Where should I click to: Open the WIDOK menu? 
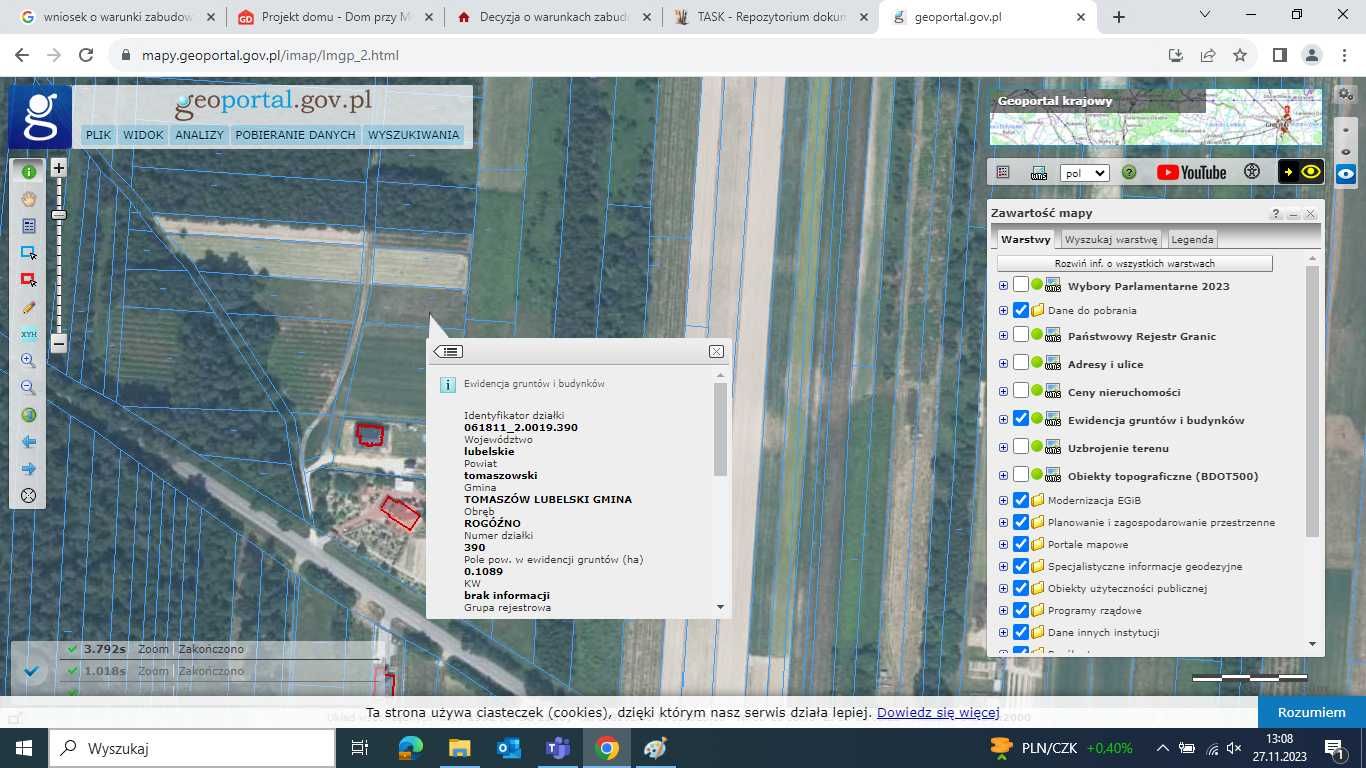[x=143, y=135]
